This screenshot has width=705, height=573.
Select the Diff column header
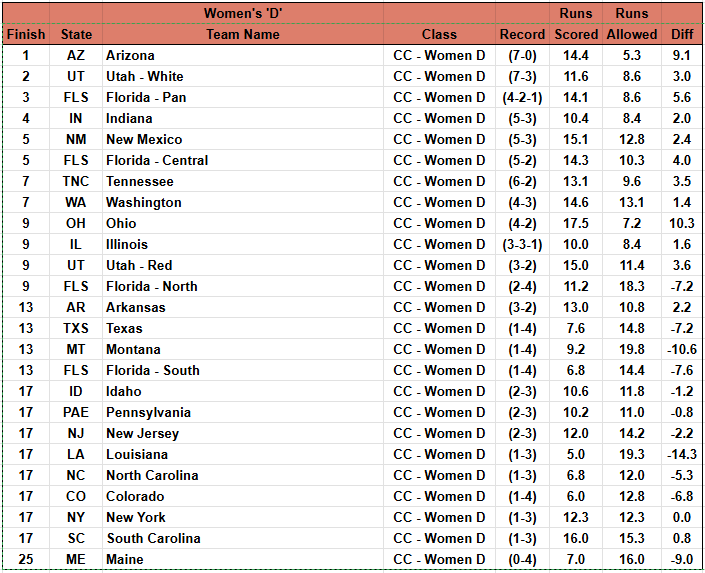click(x=682, y=34)
